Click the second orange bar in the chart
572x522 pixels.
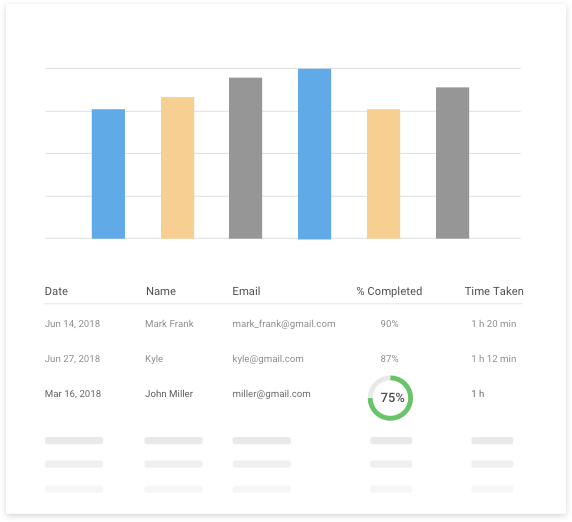point(383,174)
